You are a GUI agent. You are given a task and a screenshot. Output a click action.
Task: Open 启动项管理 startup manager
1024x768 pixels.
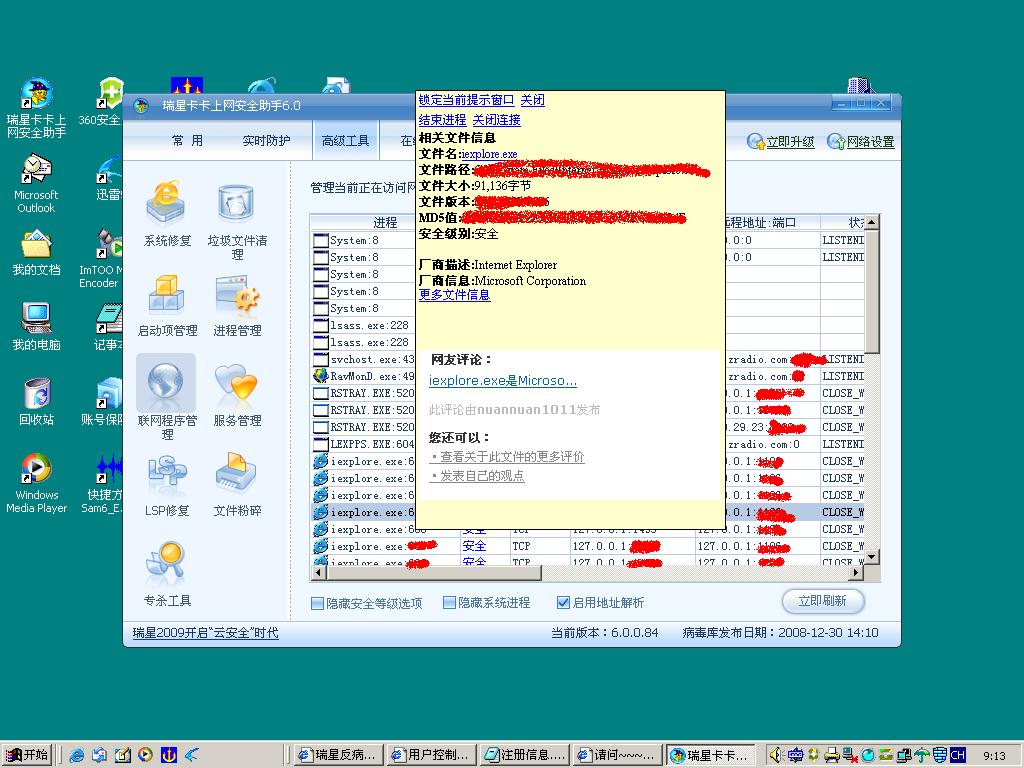point(167,304)
